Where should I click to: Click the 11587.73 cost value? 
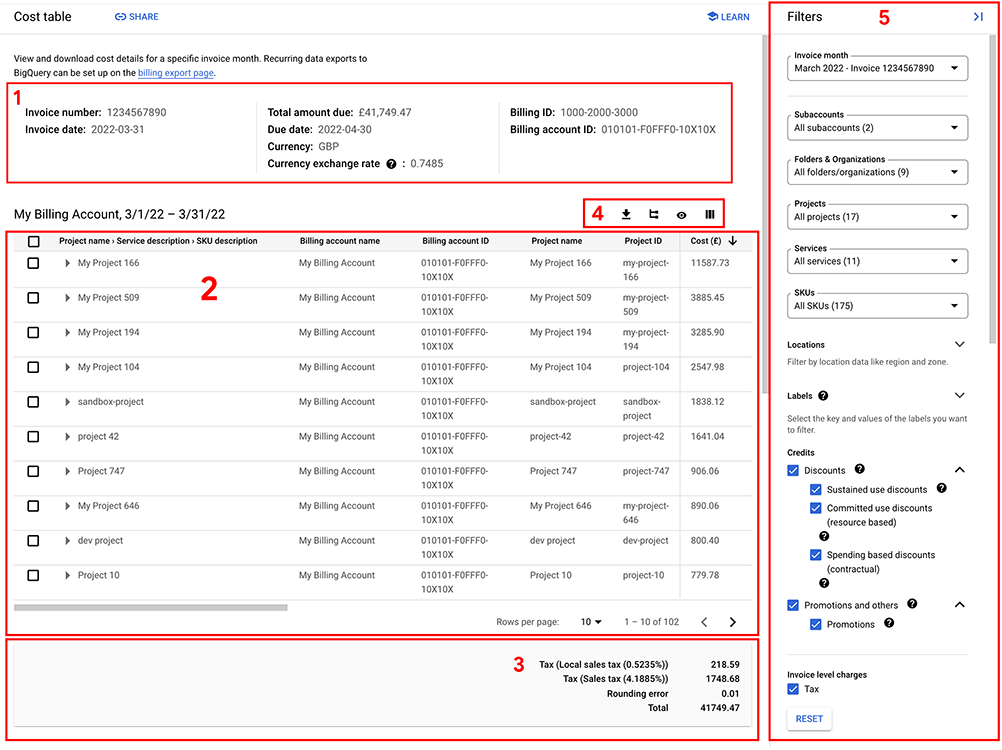[x=709, y=263]
